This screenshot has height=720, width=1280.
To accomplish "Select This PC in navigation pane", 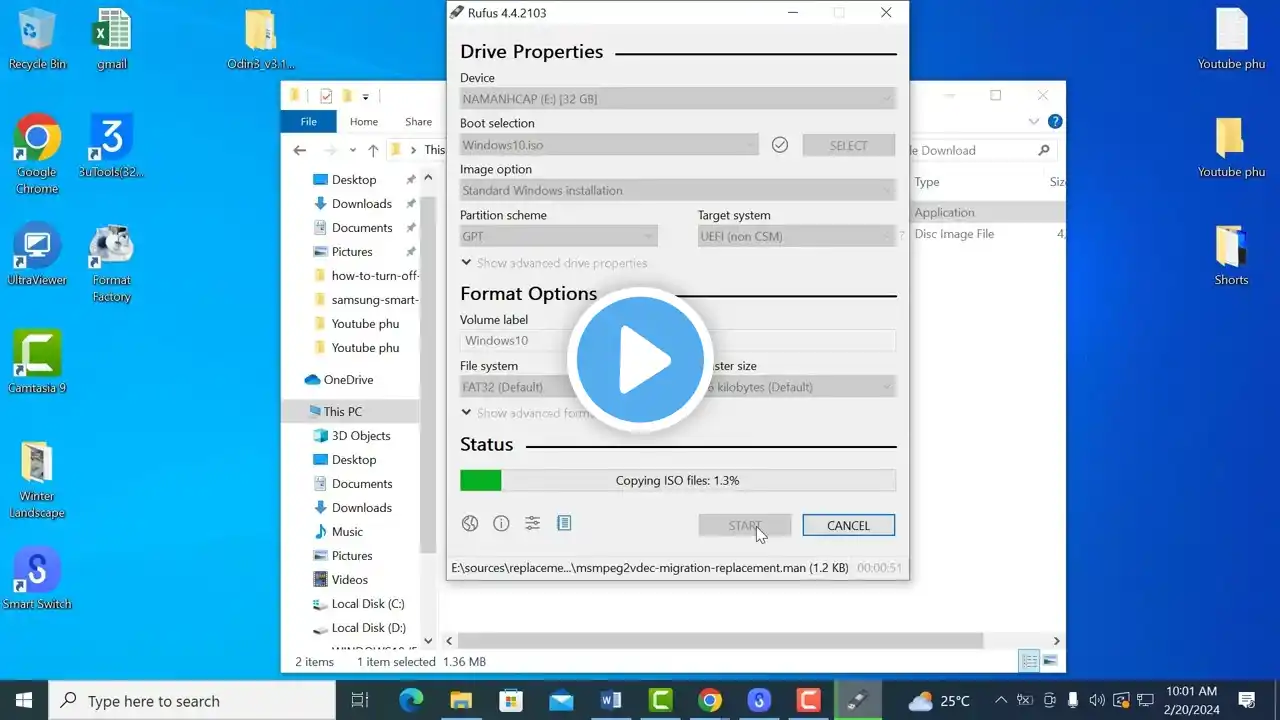I will (x=342, y=412).
